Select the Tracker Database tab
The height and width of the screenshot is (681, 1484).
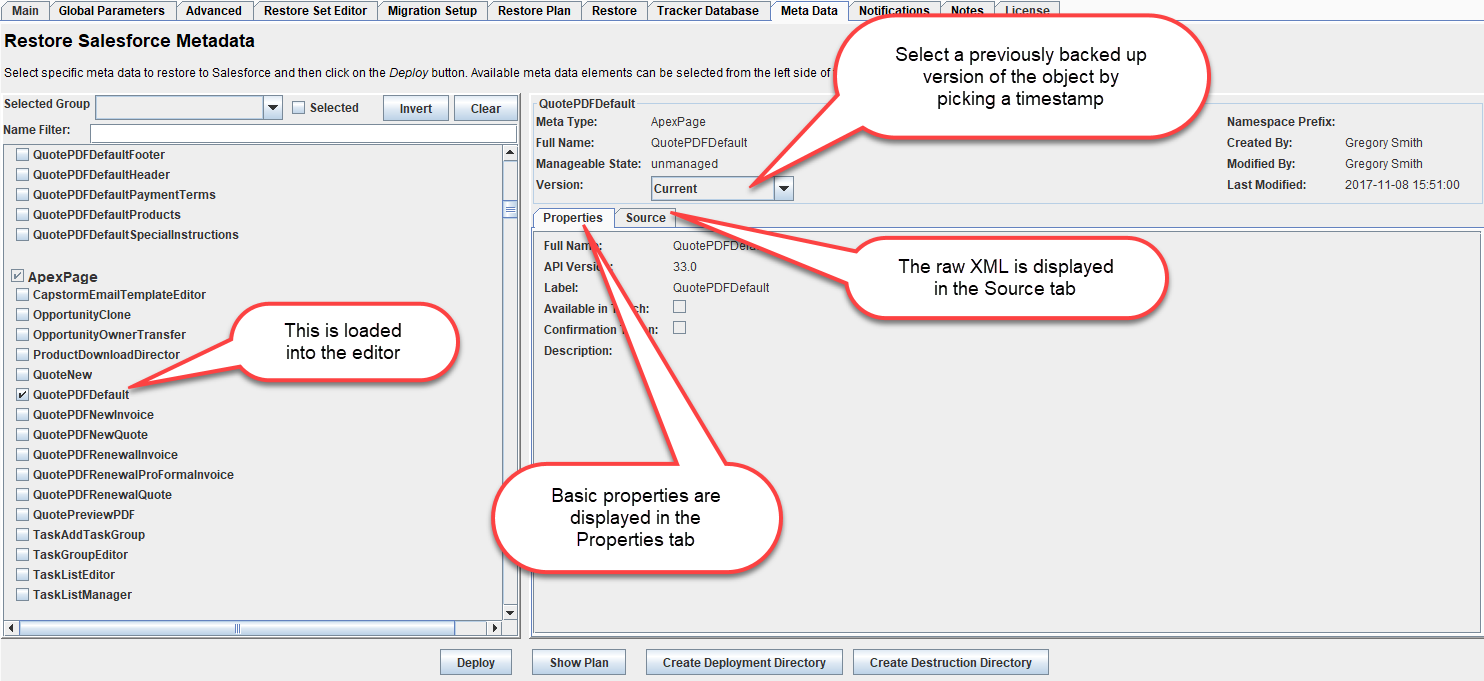[x=709, y=11]
